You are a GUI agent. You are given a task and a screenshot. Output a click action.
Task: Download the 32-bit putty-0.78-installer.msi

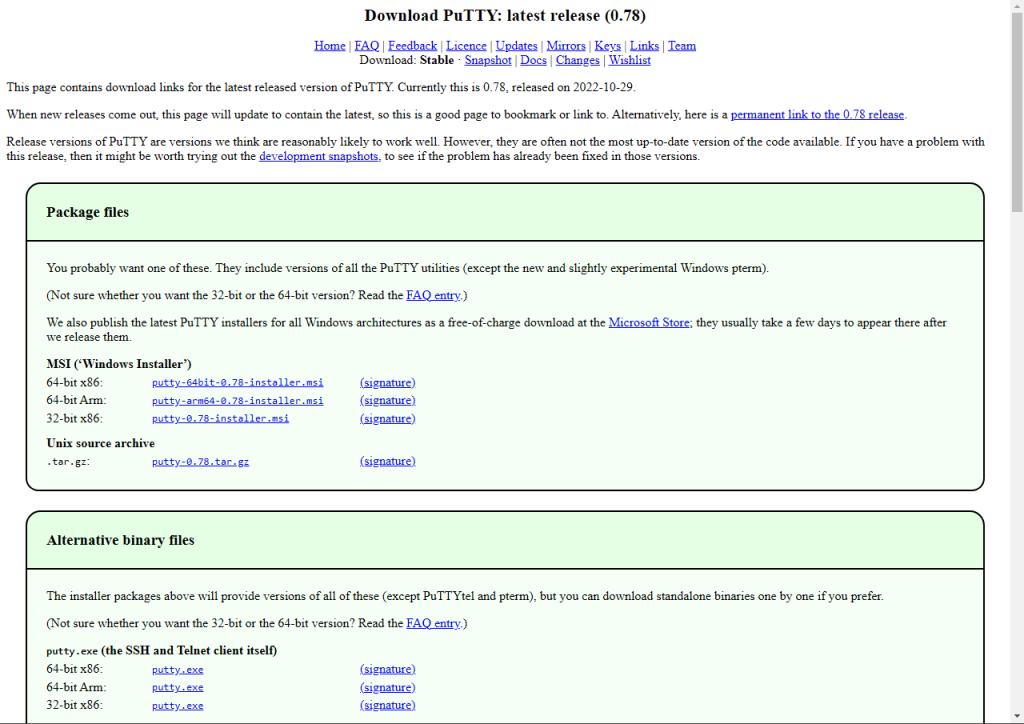220,418
